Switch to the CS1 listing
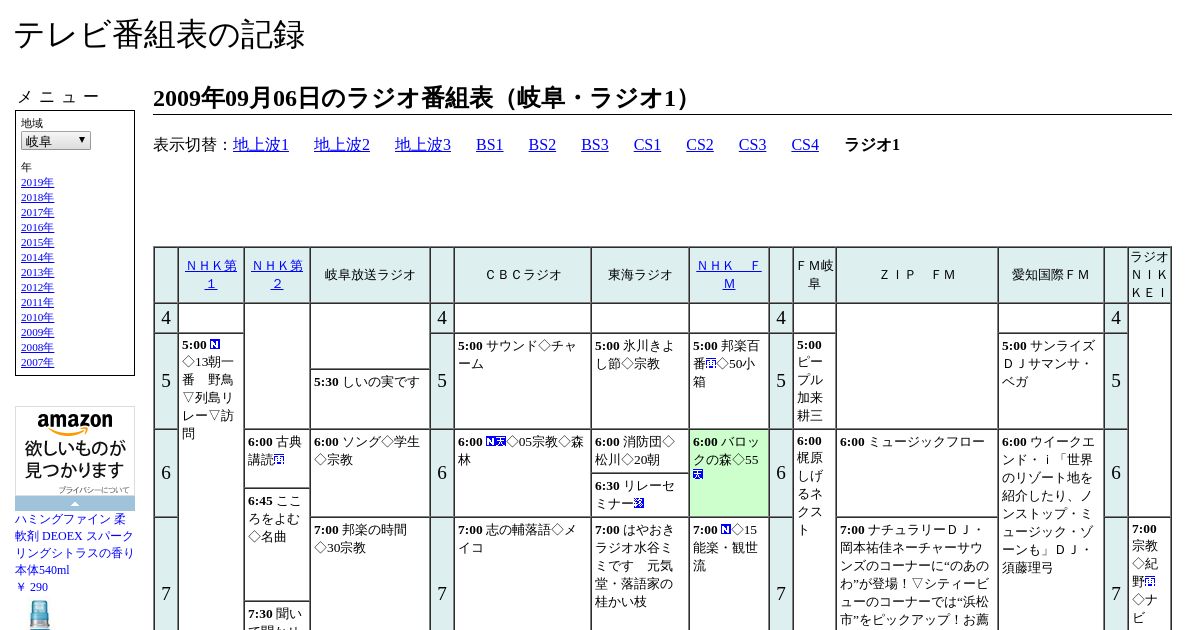Screen dimensions: 1200x630 (647, 145)
